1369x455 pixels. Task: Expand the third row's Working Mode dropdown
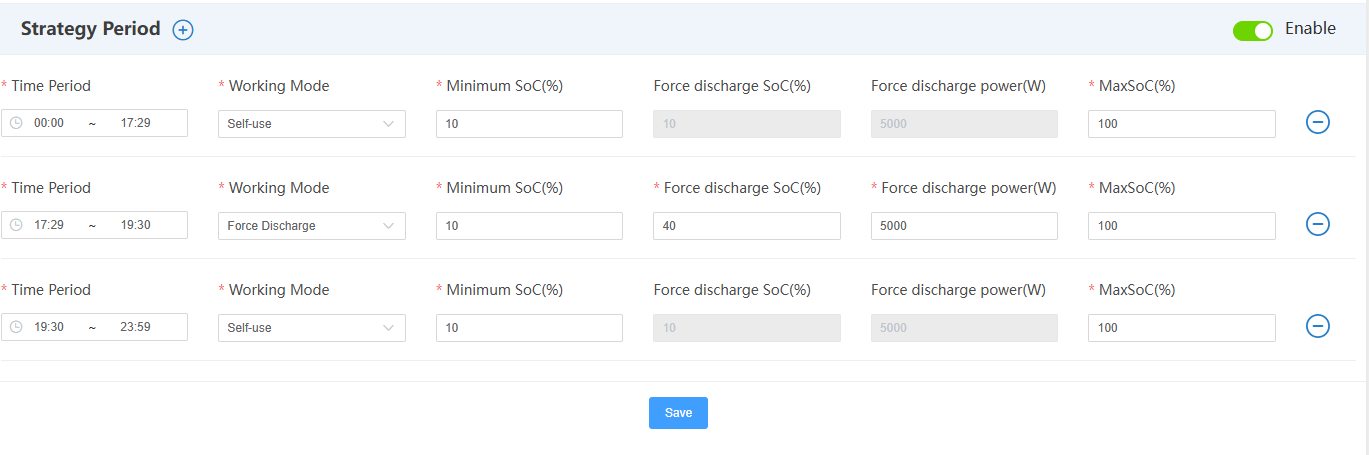311,328
